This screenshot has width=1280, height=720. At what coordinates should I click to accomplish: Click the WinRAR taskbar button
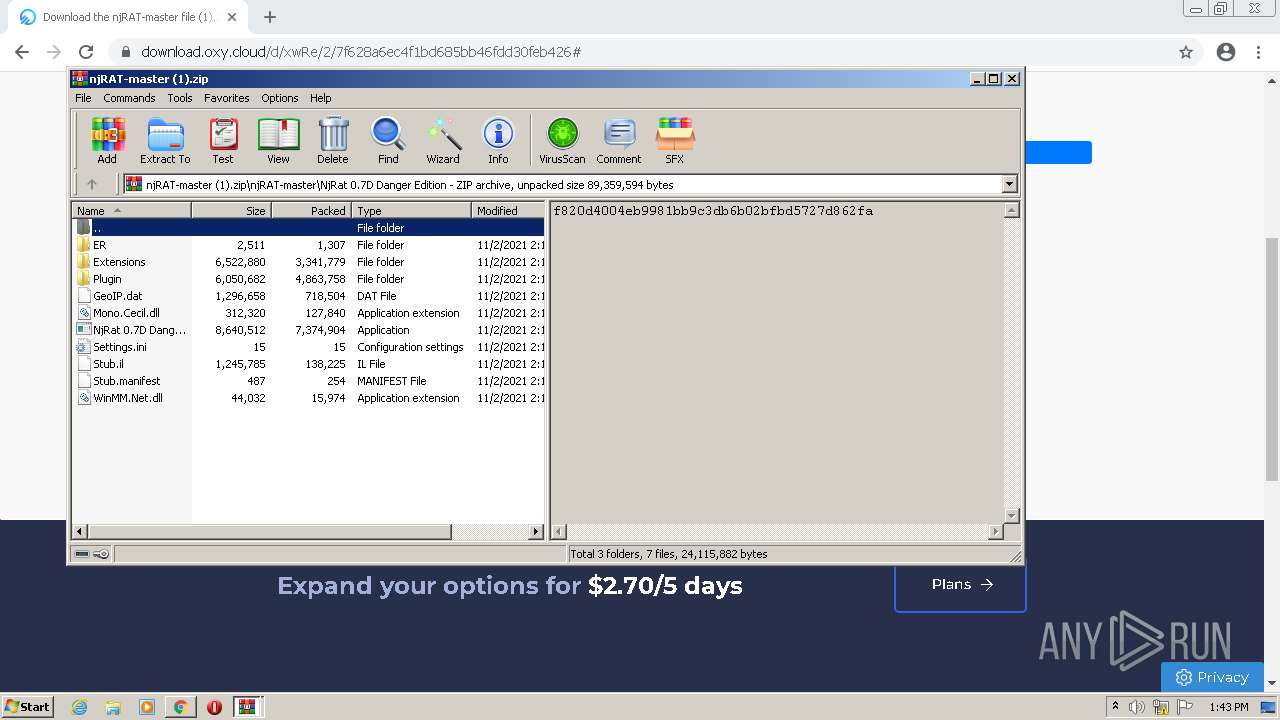(x=247, y=707)
